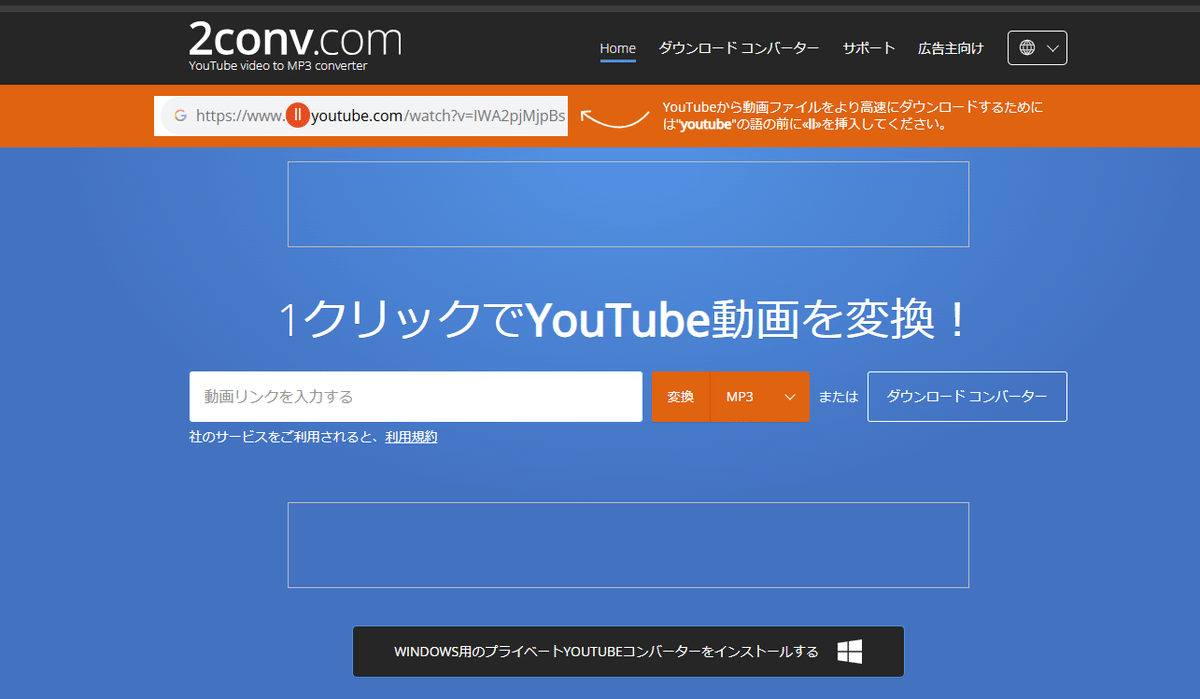Open ダウンロード コンバーター in top navigation
Viewport: 1200px width, 699px height.
point(739,48)
